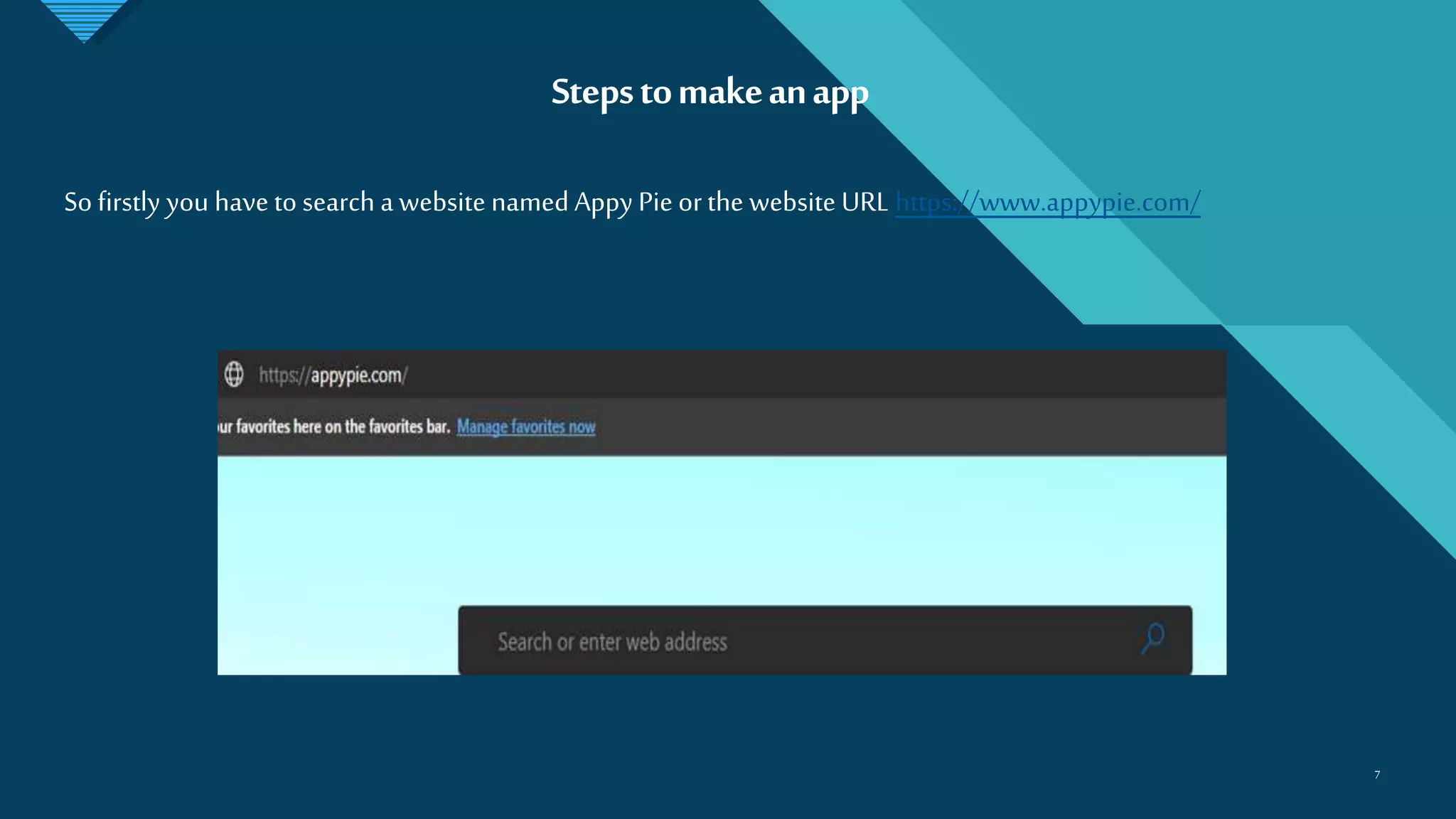Click the favorites bar message text

coord(334,427)
